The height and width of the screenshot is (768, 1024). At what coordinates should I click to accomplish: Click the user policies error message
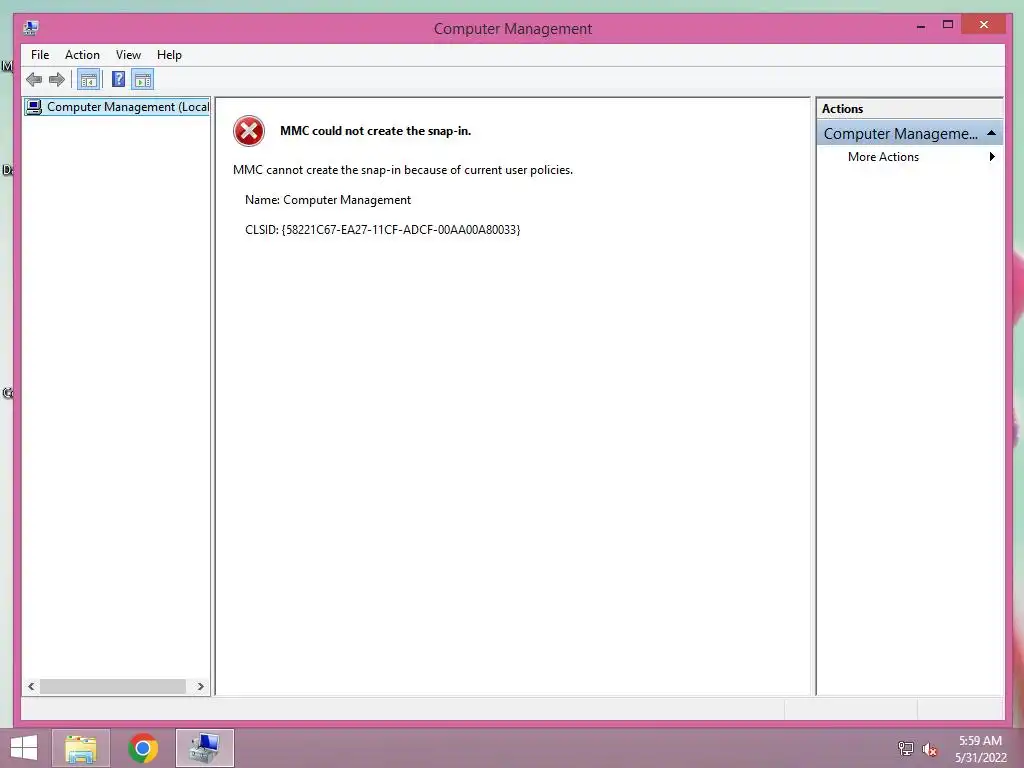click(x=403, y=170)
